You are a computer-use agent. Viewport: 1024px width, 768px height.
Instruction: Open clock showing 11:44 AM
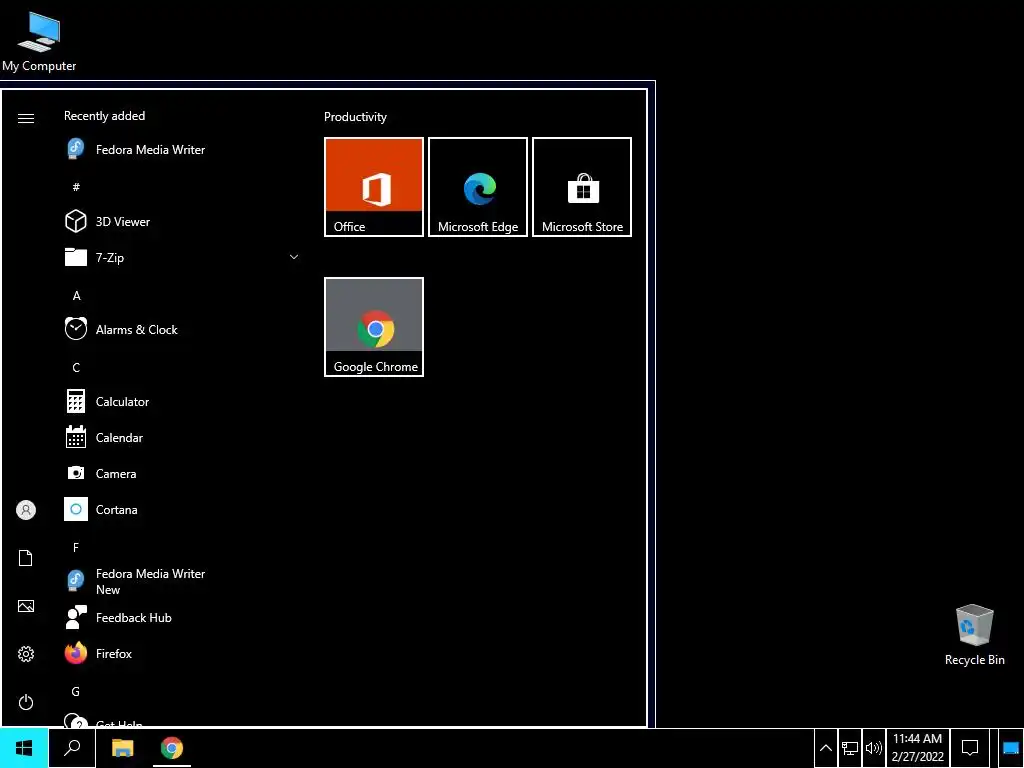point(918,748)
